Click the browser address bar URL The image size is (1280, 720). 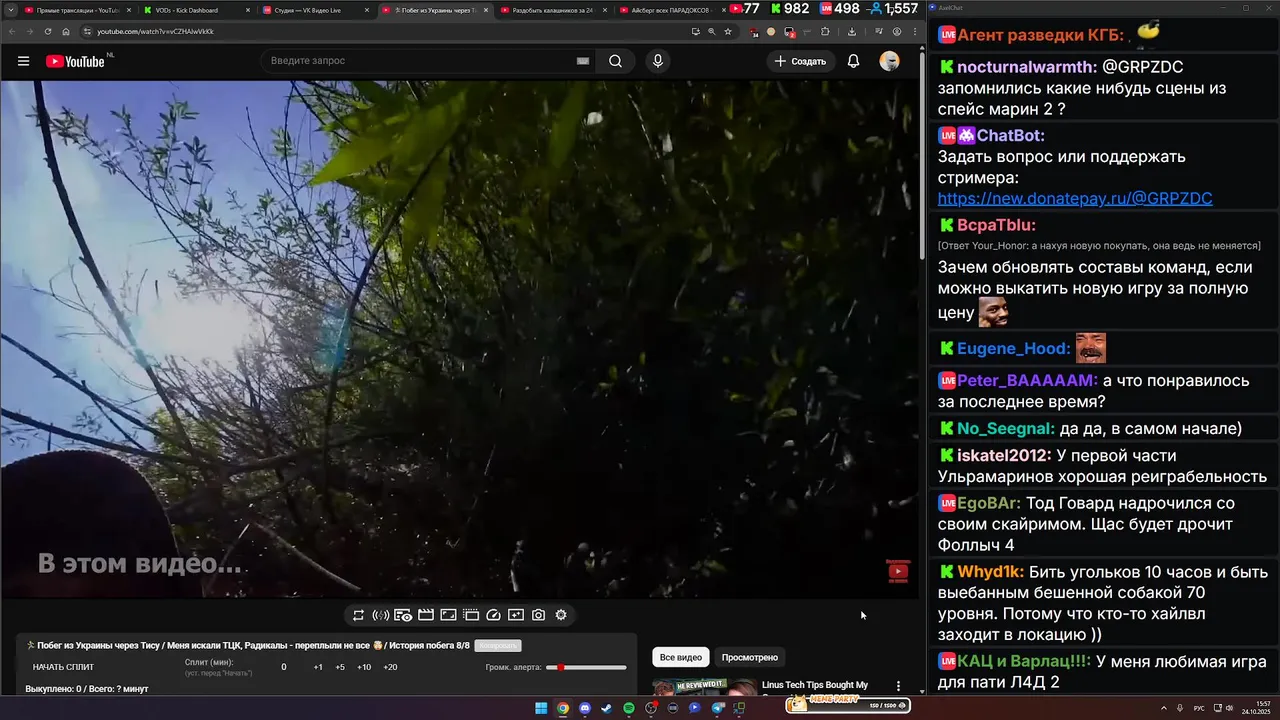pos(155,31)
